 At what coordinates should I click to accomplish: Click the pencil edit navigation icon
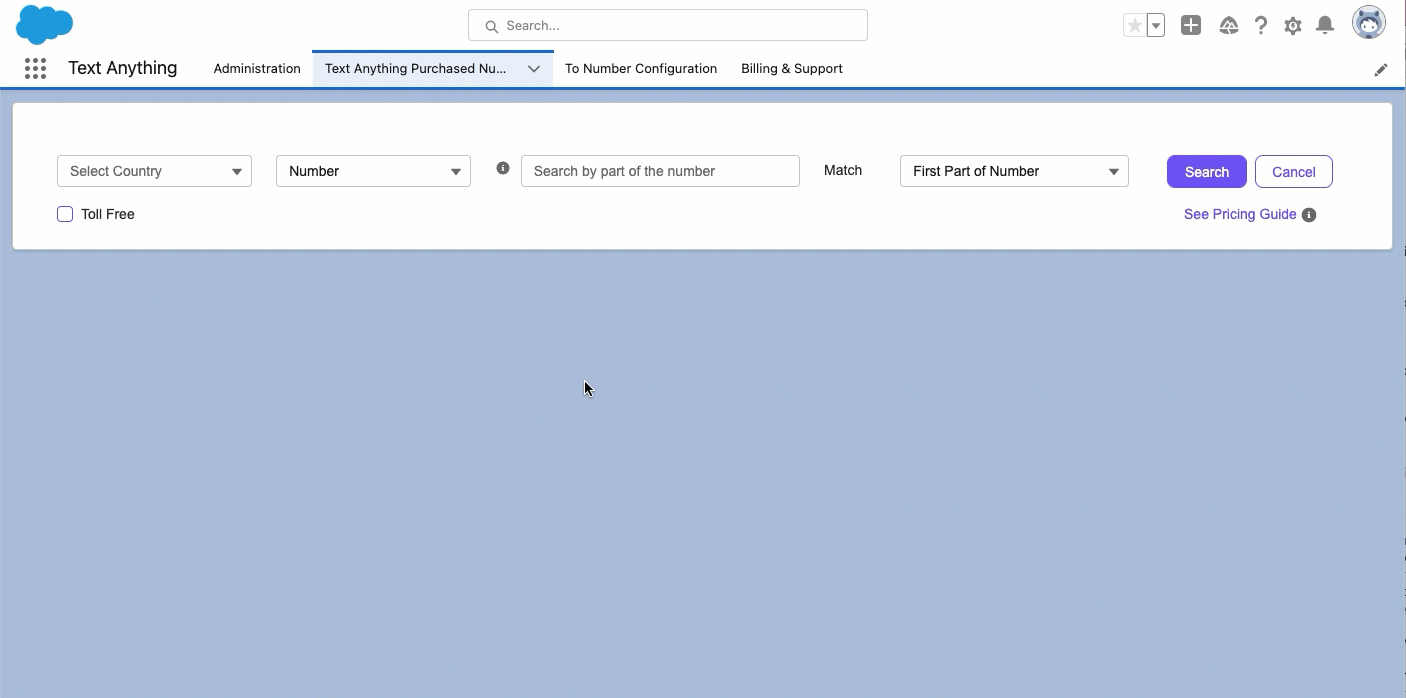[x=1381, y=70]
